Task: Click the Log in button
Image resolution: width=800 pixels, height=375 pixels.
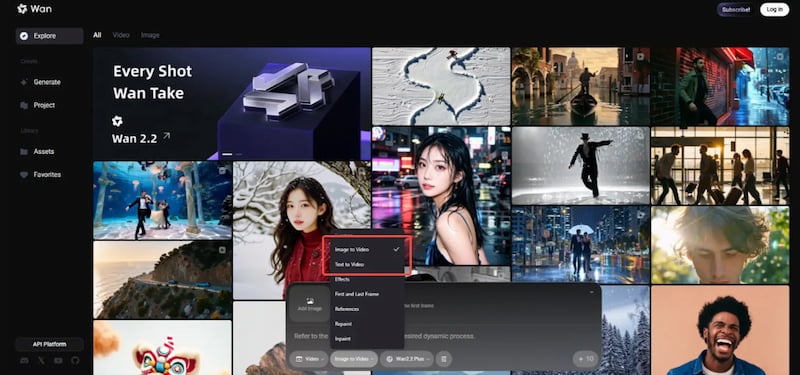Action: click(774, 10)
